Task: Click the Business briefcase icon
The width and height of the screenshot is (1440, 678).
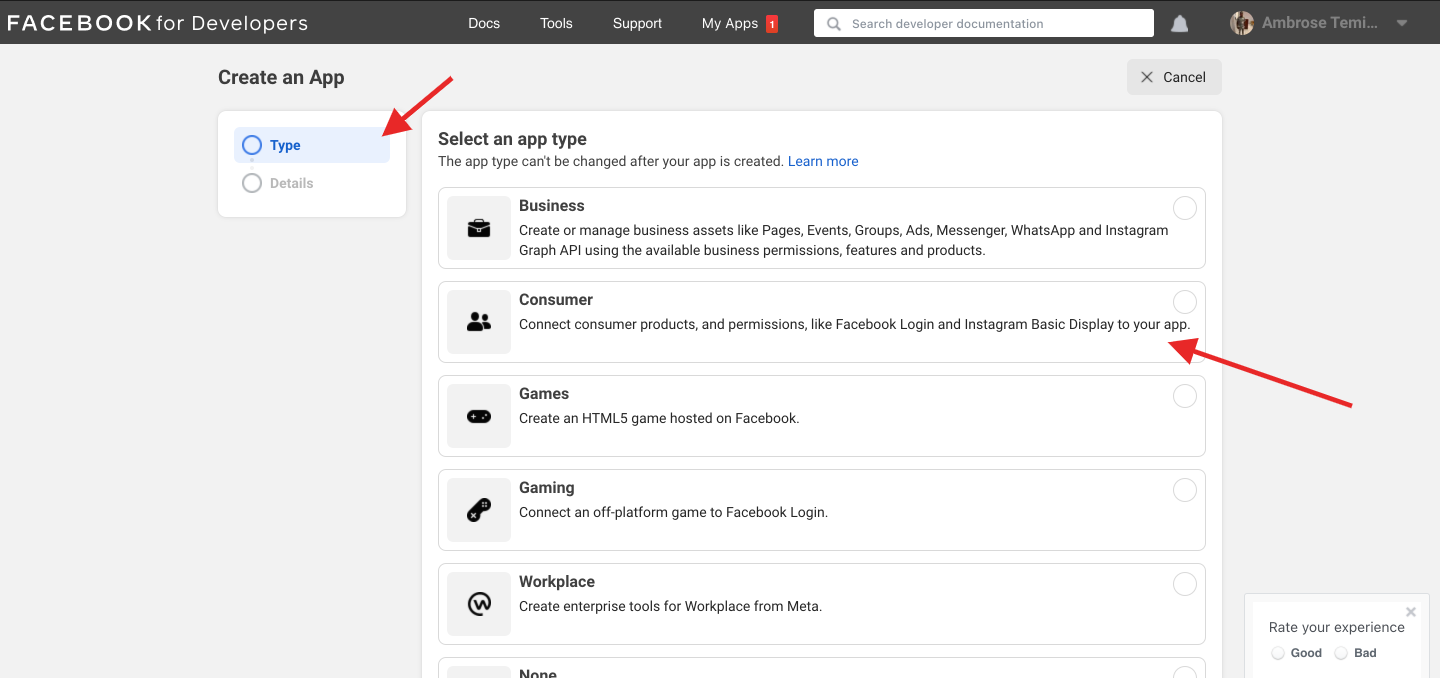Action: (479, 228)
